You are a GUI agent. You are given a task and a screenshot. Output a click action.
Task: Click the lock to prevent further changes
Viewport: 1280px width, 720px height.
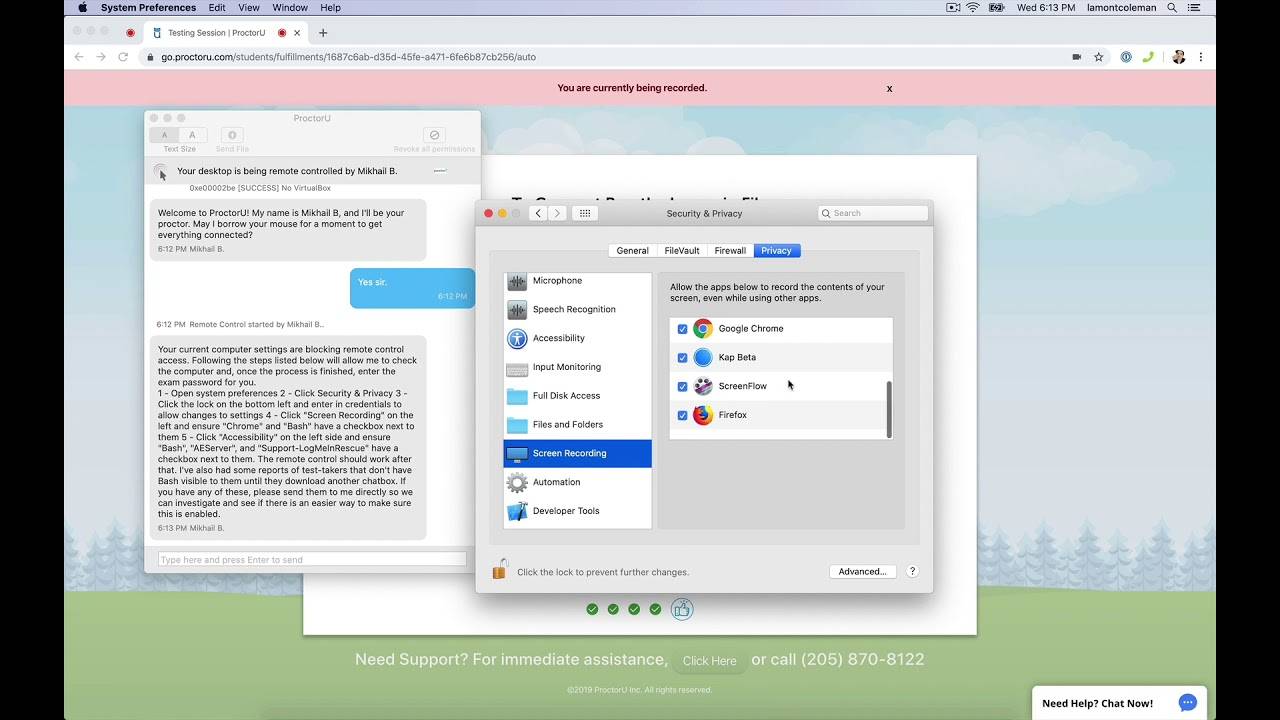498,570
